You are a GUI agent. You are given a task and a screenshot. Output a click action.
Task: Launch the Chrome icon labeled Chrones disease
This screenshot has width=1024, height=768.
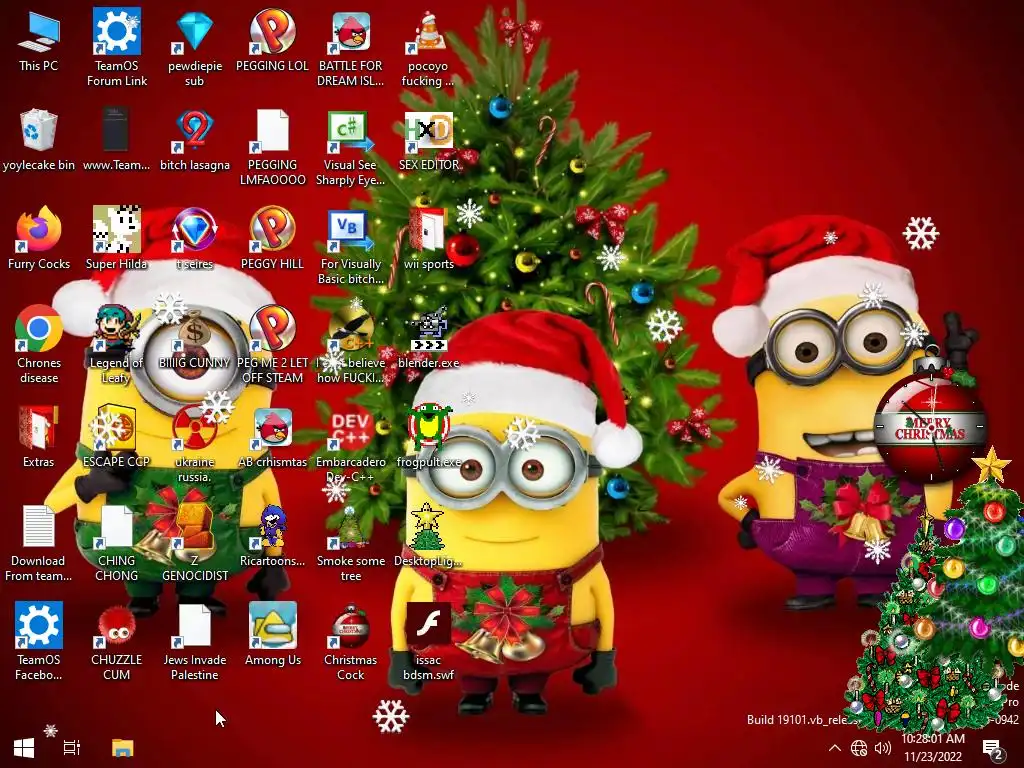(x=39, y=344)
